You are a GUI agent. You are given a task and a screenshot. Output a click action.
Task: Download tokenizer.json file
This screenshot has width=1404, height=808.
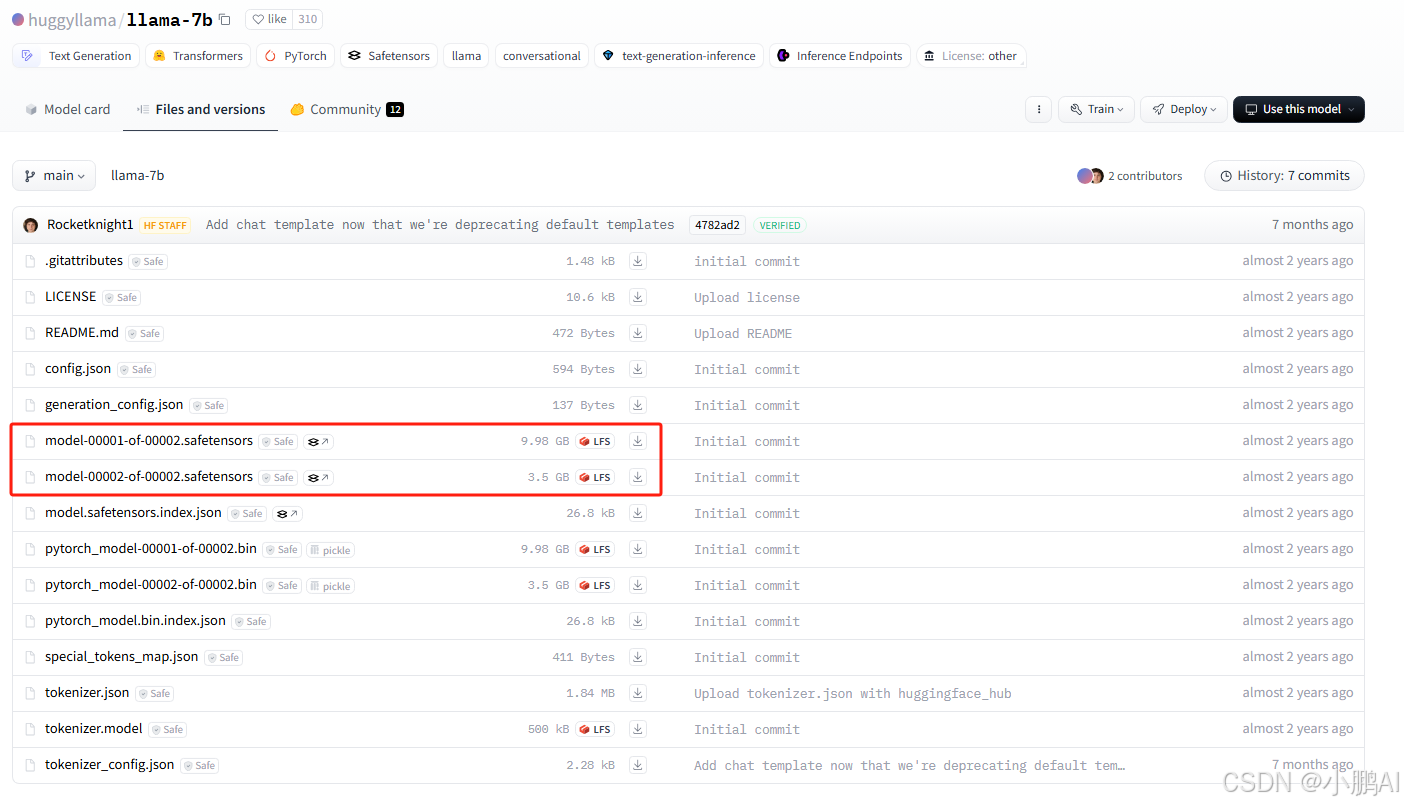click(638, 693)
